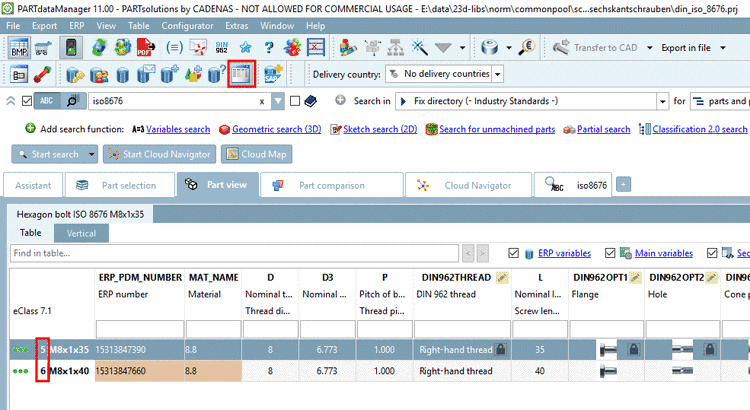This screenshot has height=410, width=750.
Task: Click the Cloud Map button
Action: click(x=257, y=155)
